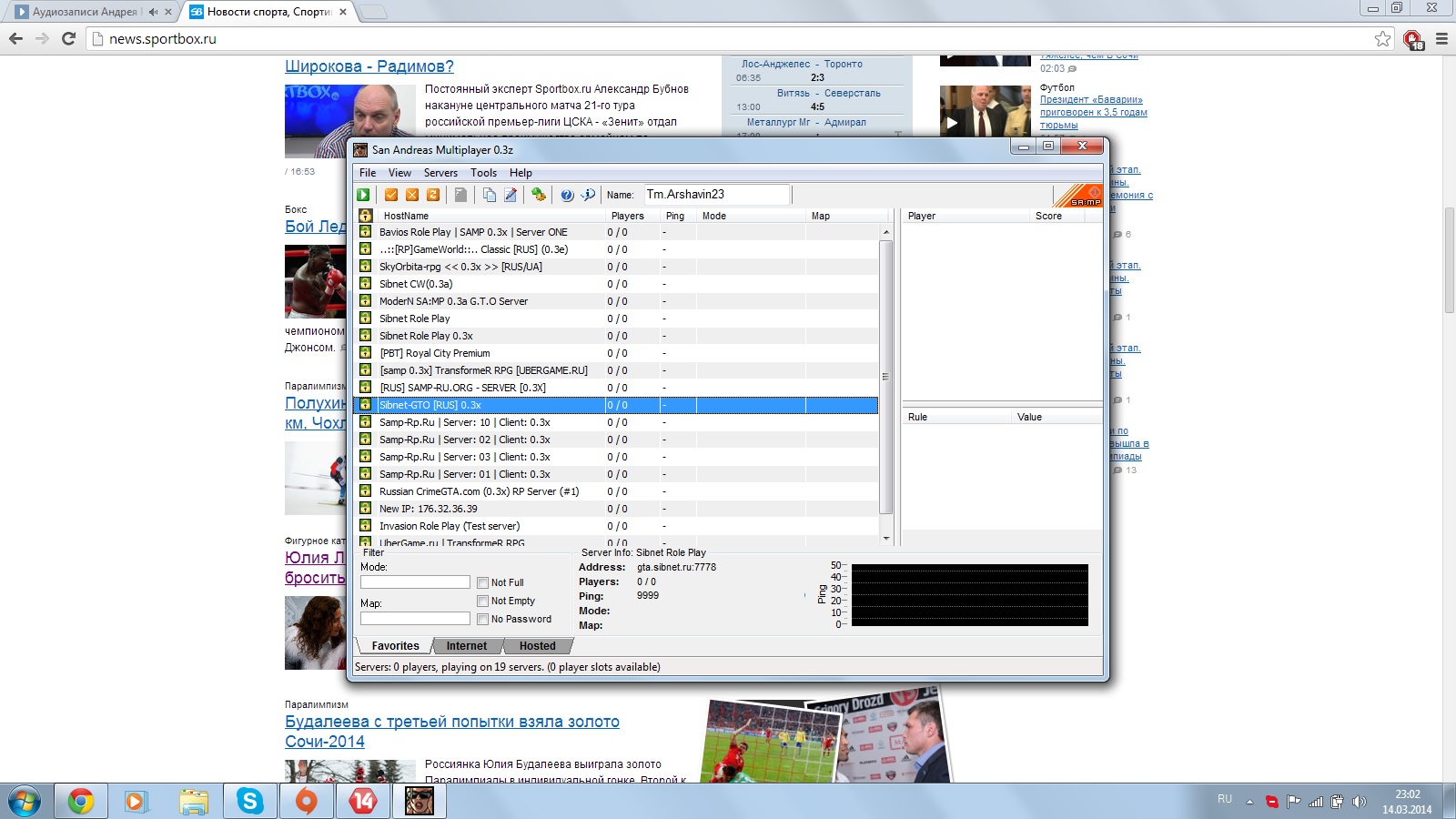The image size is (1456, 819).
Task: Show hidden tray icons arrow
Action: click(x=1249, y=802)
